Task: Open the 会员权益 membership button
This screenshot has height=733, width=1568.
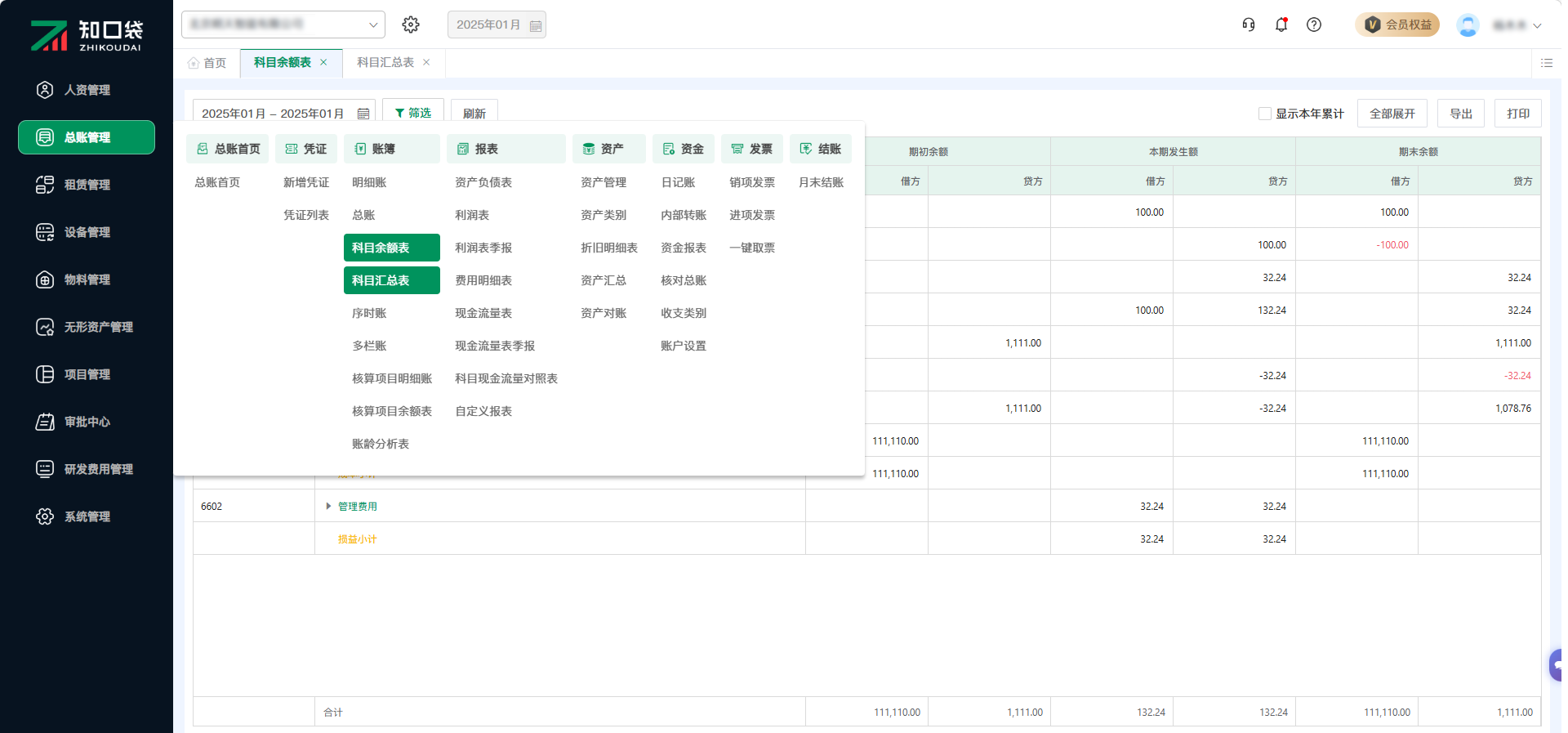Action: click(1397, 25)
